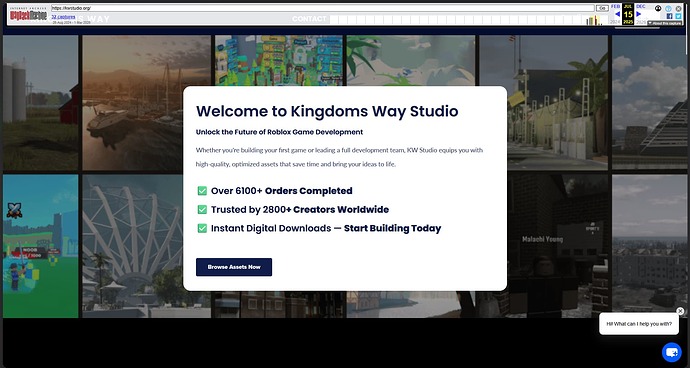
Task: Close the Wayback toolbar
Action: tap(678, 8)
